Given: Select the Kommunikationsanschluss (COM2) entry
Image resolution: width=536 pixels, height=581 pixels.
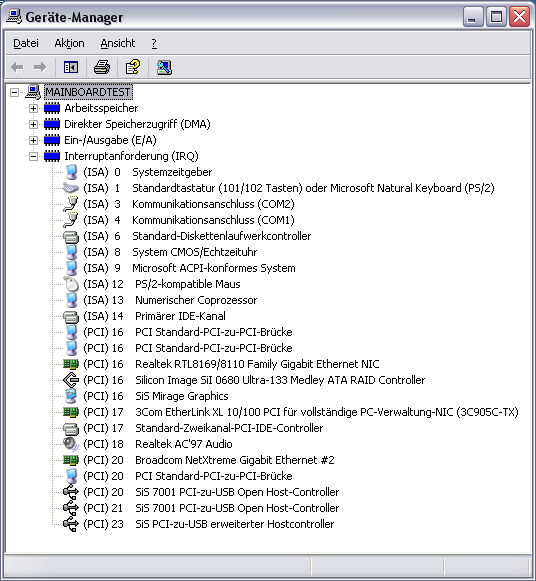Looking at the screenshot, I should coord(189,204).
